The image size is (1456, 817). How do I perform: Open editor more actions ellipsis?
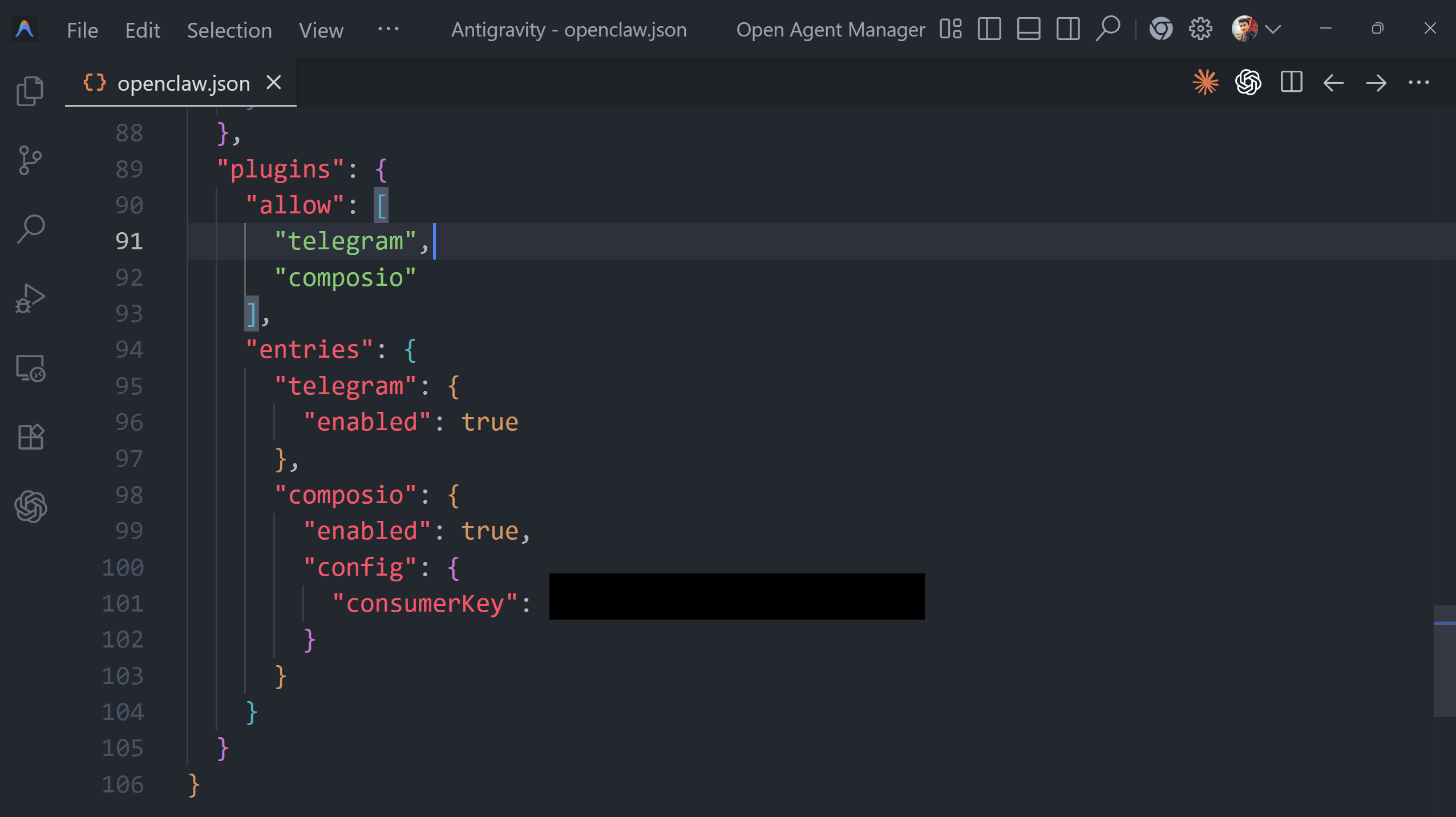click(x=1418, y=83)
